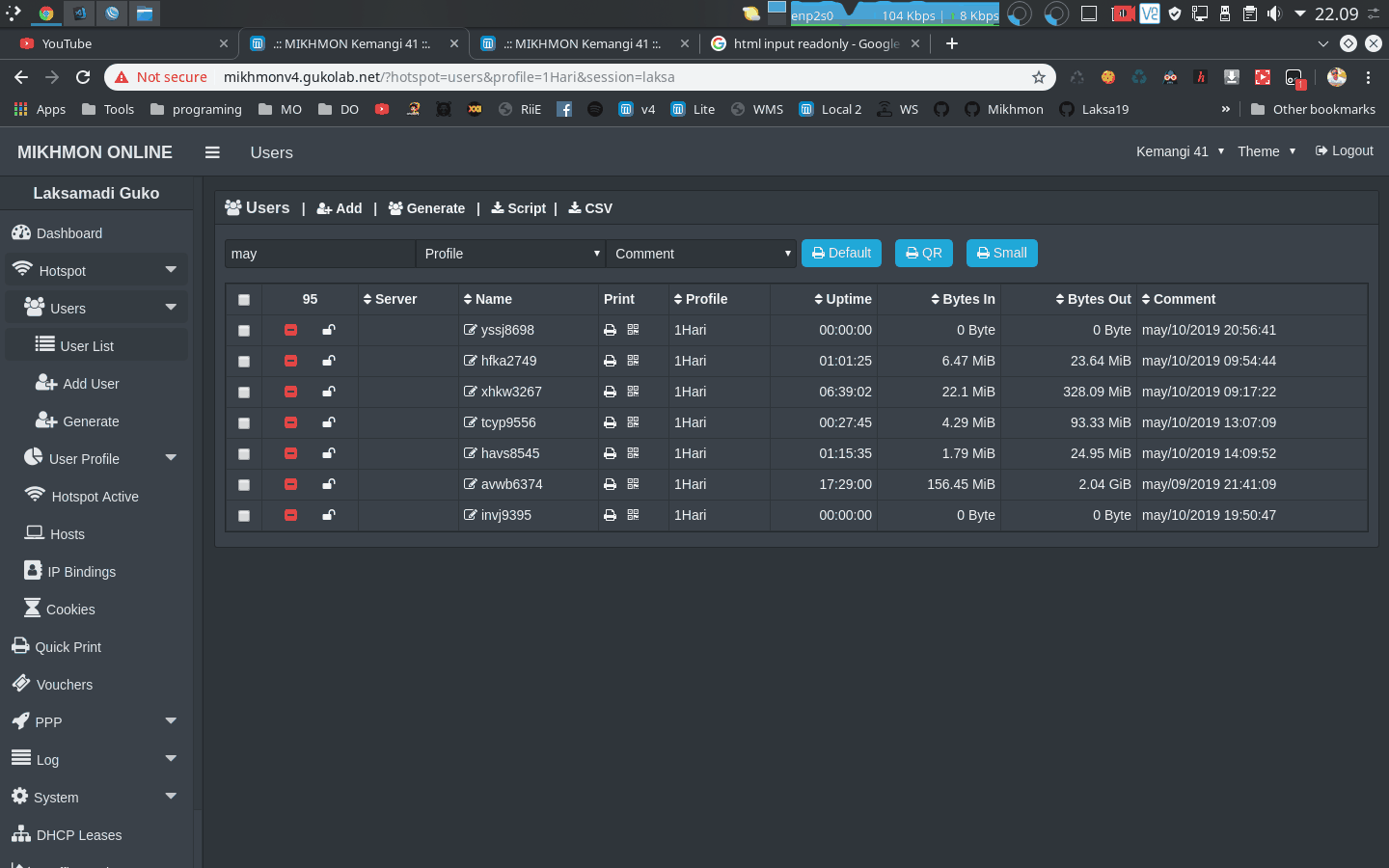Tick the checkbox next to hfka2749
The width and height of the screenshot is (1389, 868).
[244, 361]
